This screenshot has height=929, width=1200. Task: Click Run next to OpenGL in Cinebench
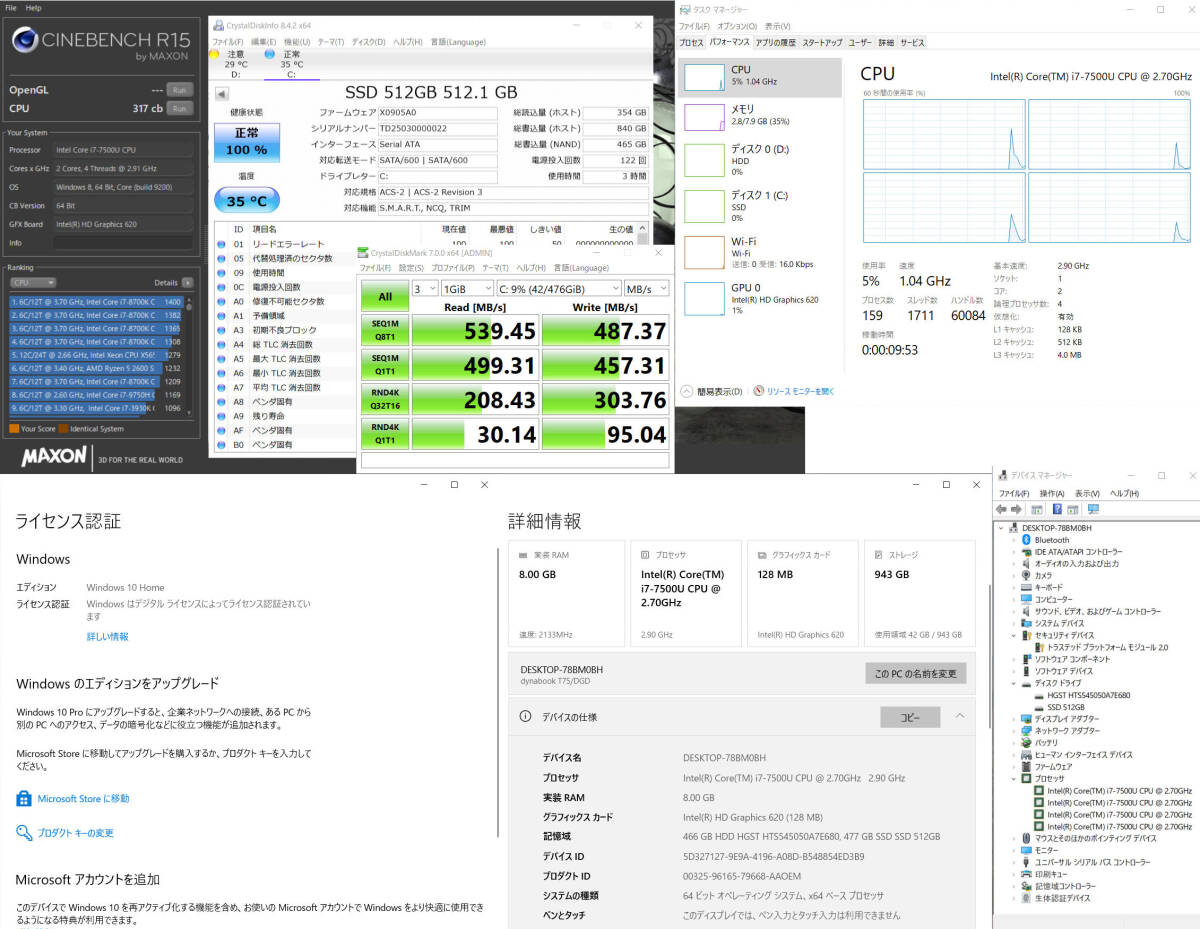coord(180,89)
